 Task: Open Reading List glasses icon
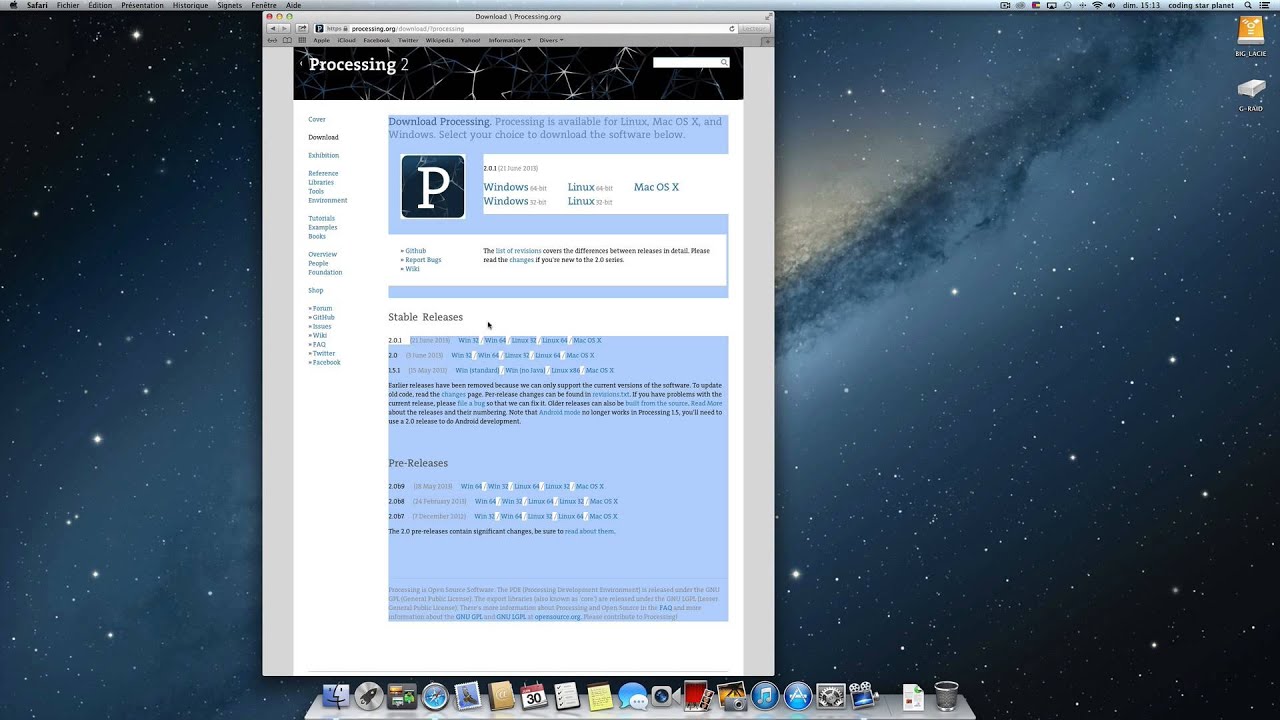pyautogui.click(x=273, y=40)
